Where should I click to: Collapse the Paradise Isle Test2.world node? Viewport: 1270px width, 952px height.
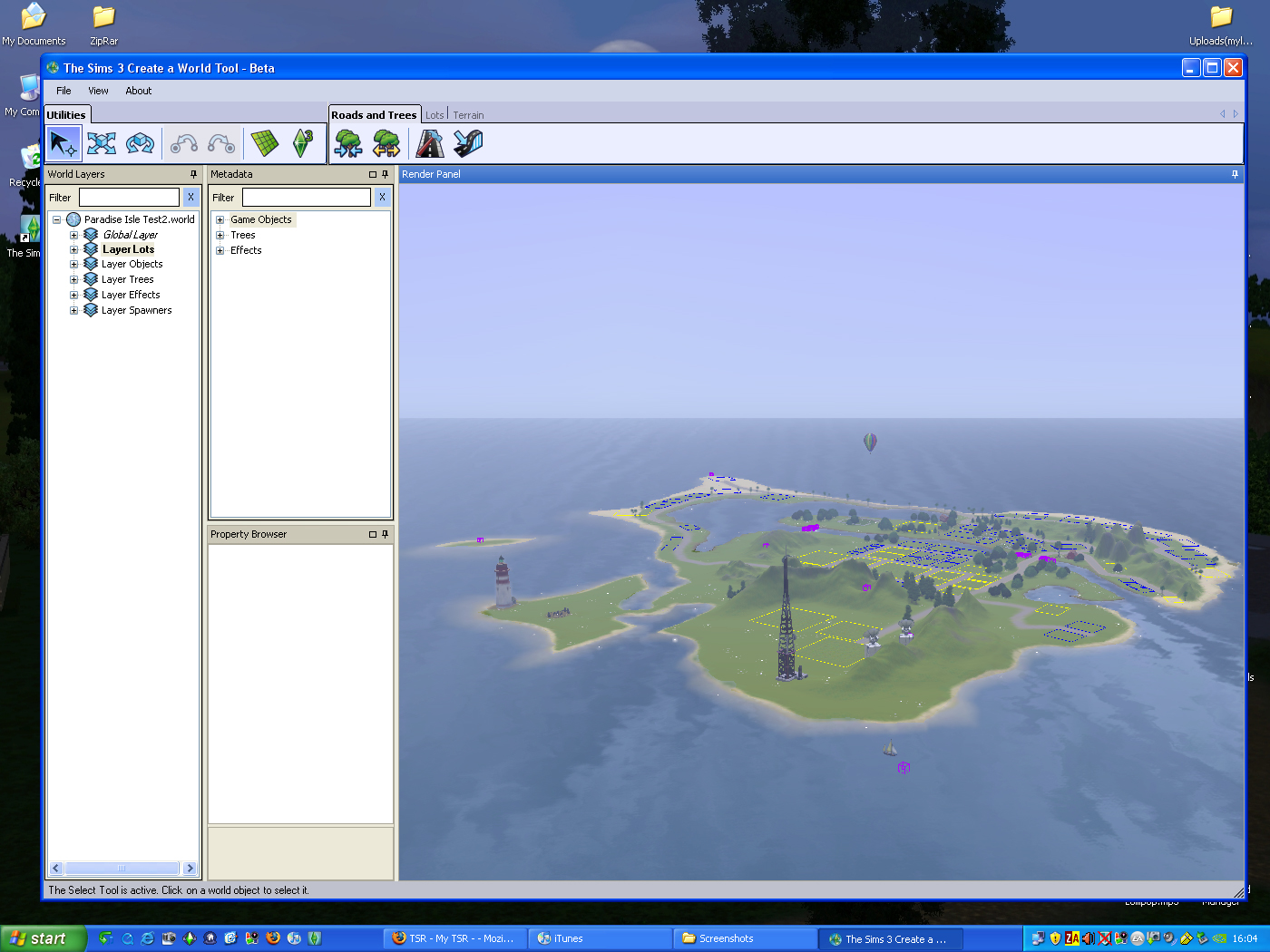click(x=56, y=219)
